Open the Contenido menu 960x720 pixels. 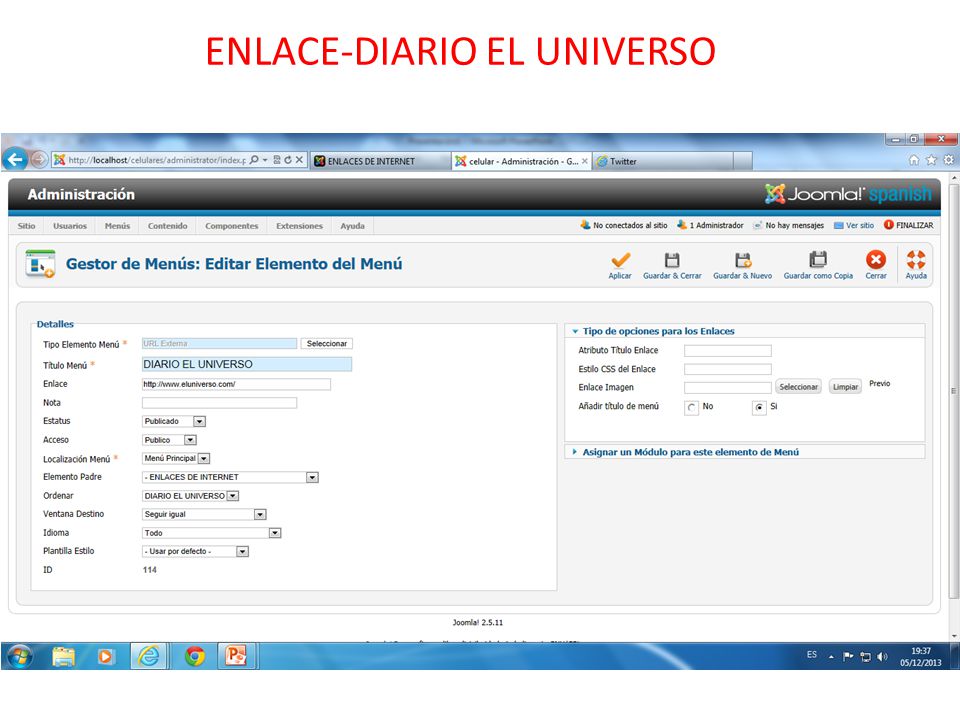tap(167, 226)
